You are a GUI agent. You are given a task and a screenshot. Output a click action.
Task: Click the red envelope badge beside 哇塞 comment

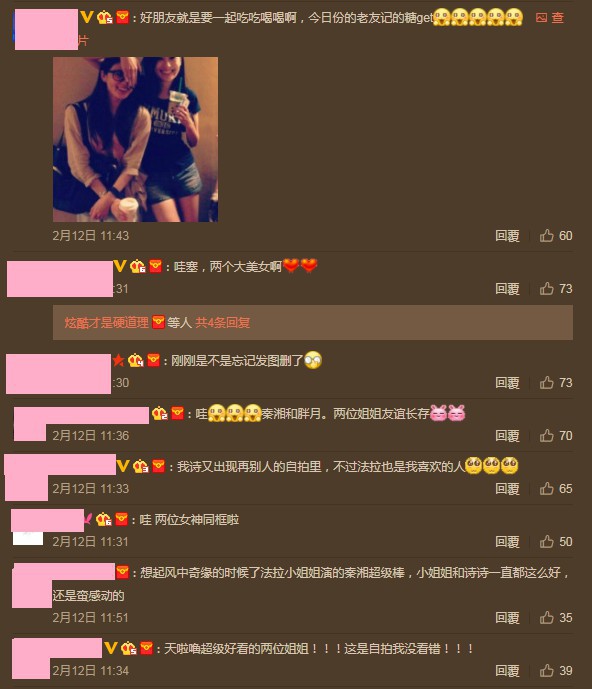pos(156,266)
